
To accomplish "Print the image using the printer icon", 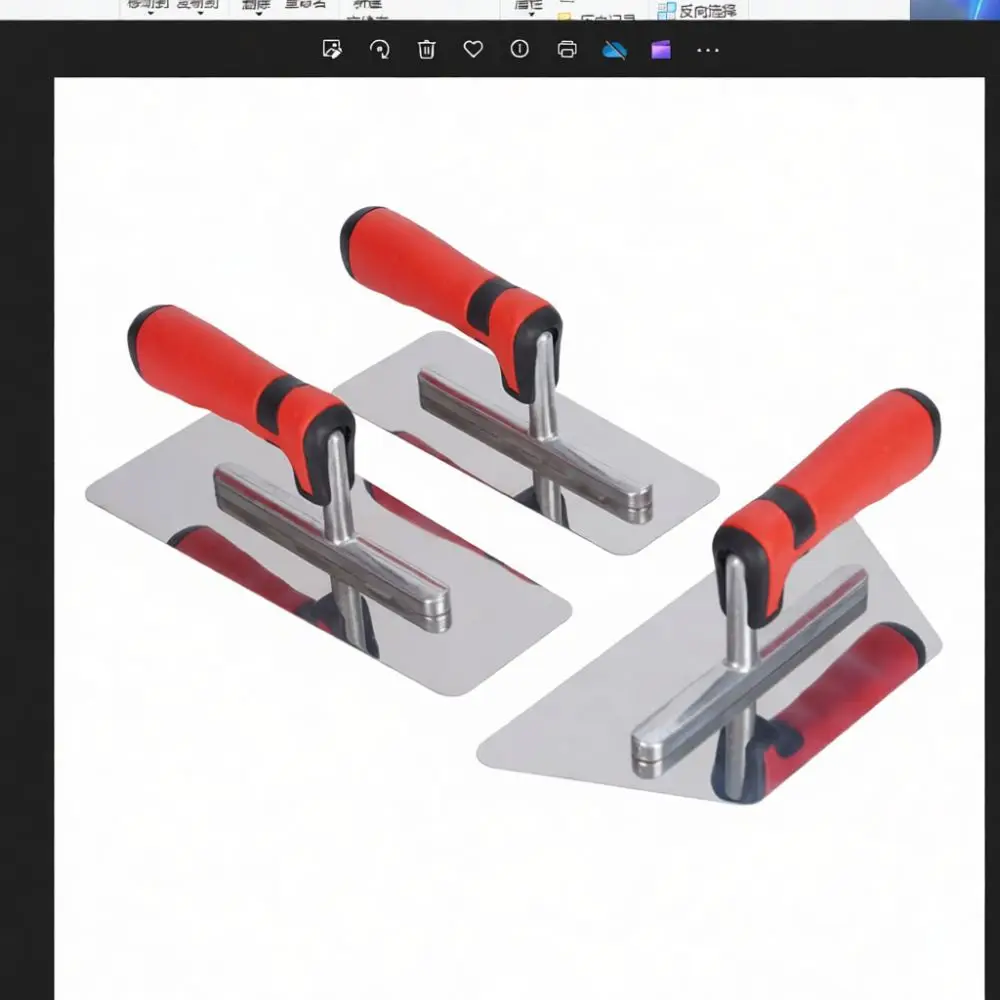I will (566, 49).
